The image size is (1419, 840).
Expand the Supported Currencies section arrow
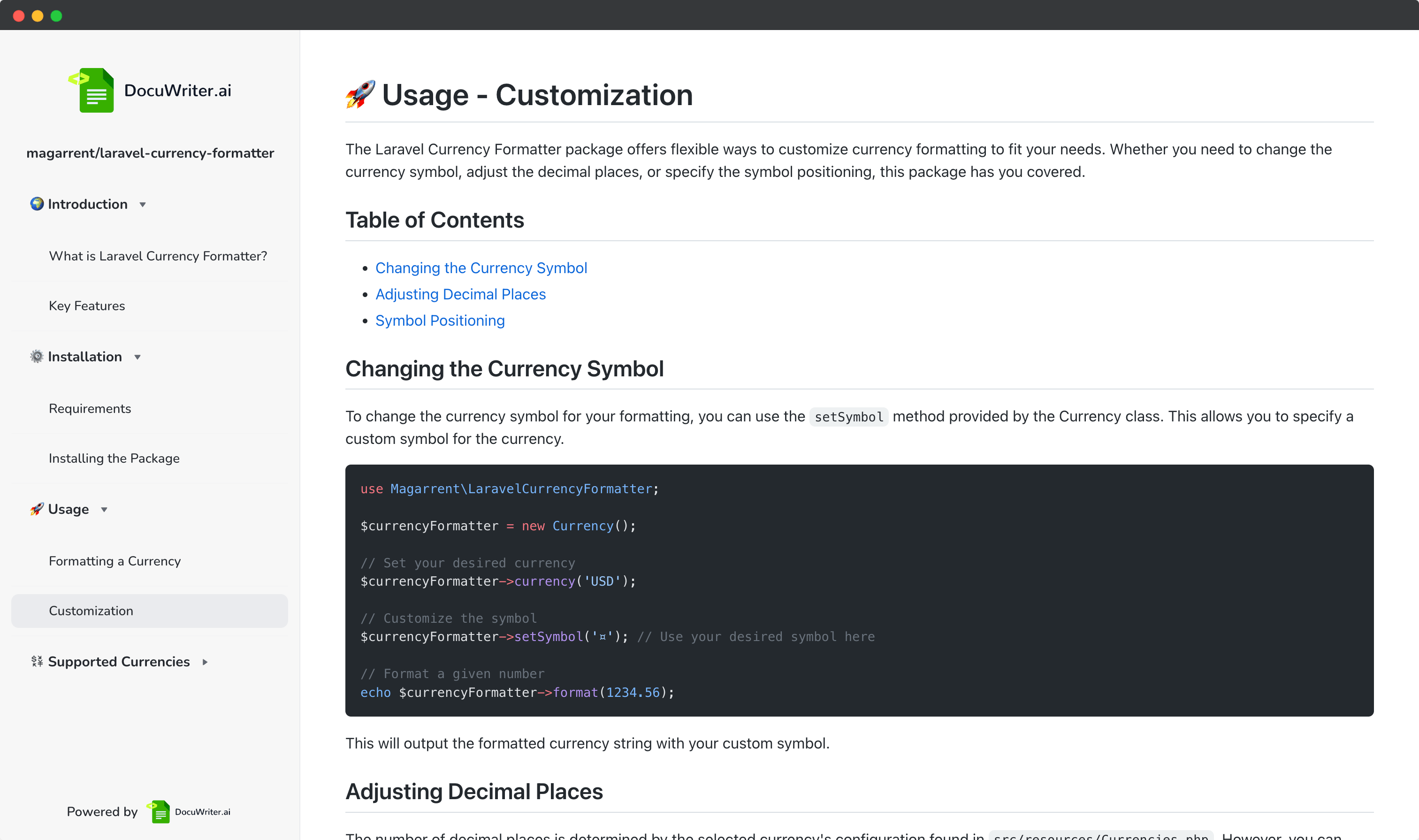tap(205, 662)
